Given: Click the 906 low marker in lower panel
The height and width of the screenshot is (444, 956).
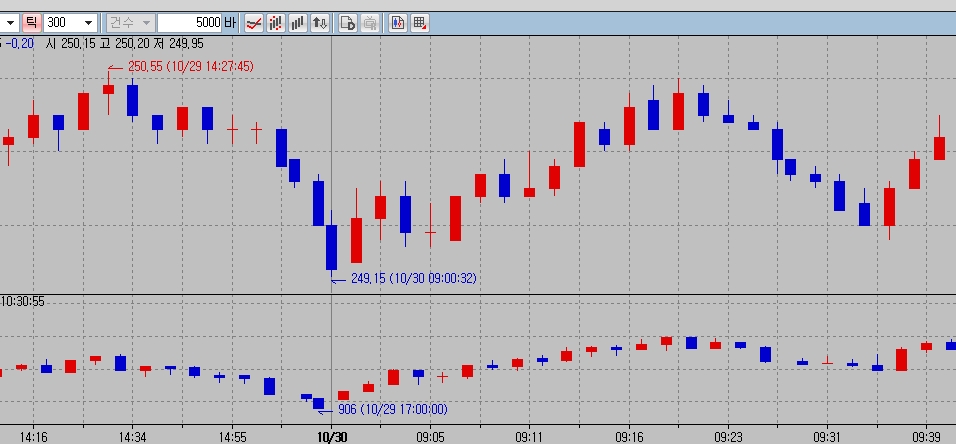Looking at the screenshot, I should [392, 409].
